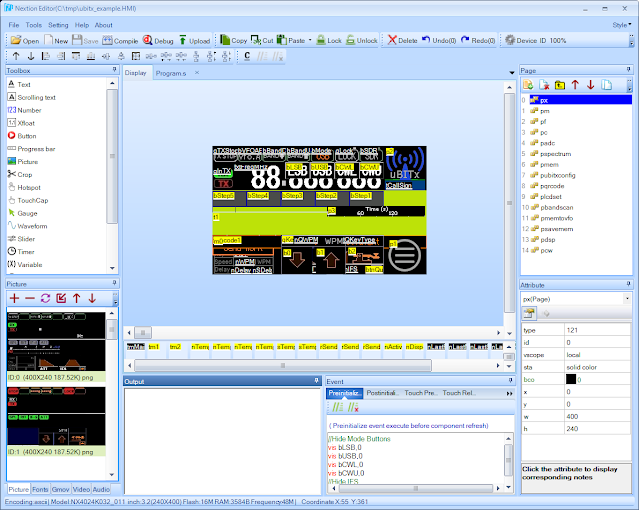Image resolution: width=639 pixels, height=510 pixels.
Task: Move page up in Page panel
Action: [575, 85]
